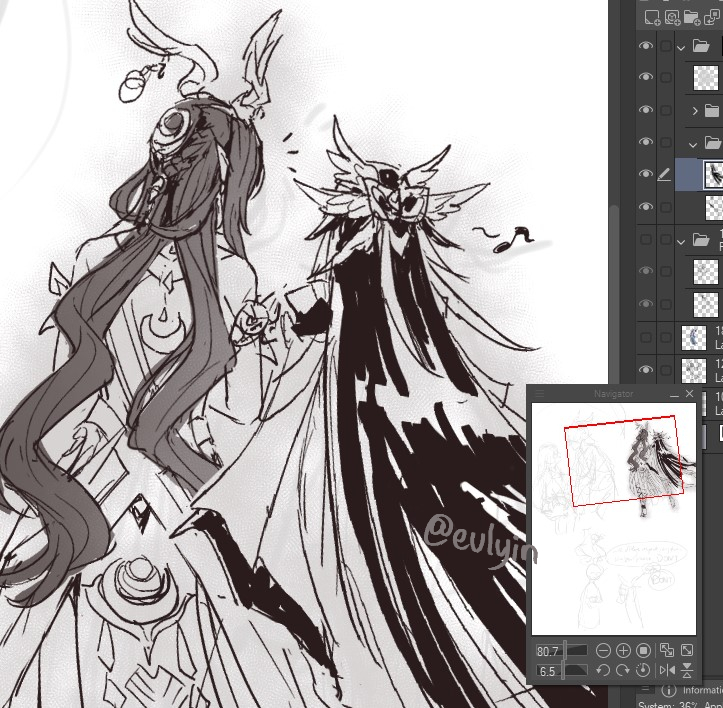This screenshot has width=723, height=708.
Task: Minimize the Navigator panel
Action: [x=672, y=394]
